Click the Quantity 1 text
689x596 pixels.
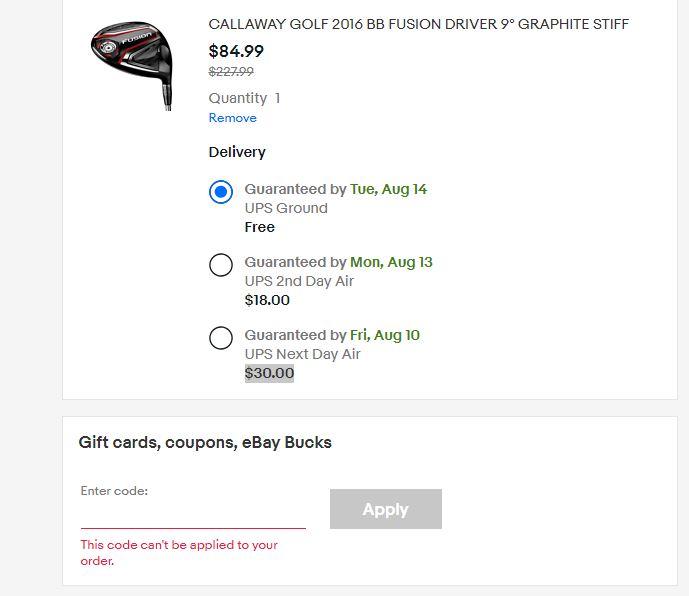[244, 98]
